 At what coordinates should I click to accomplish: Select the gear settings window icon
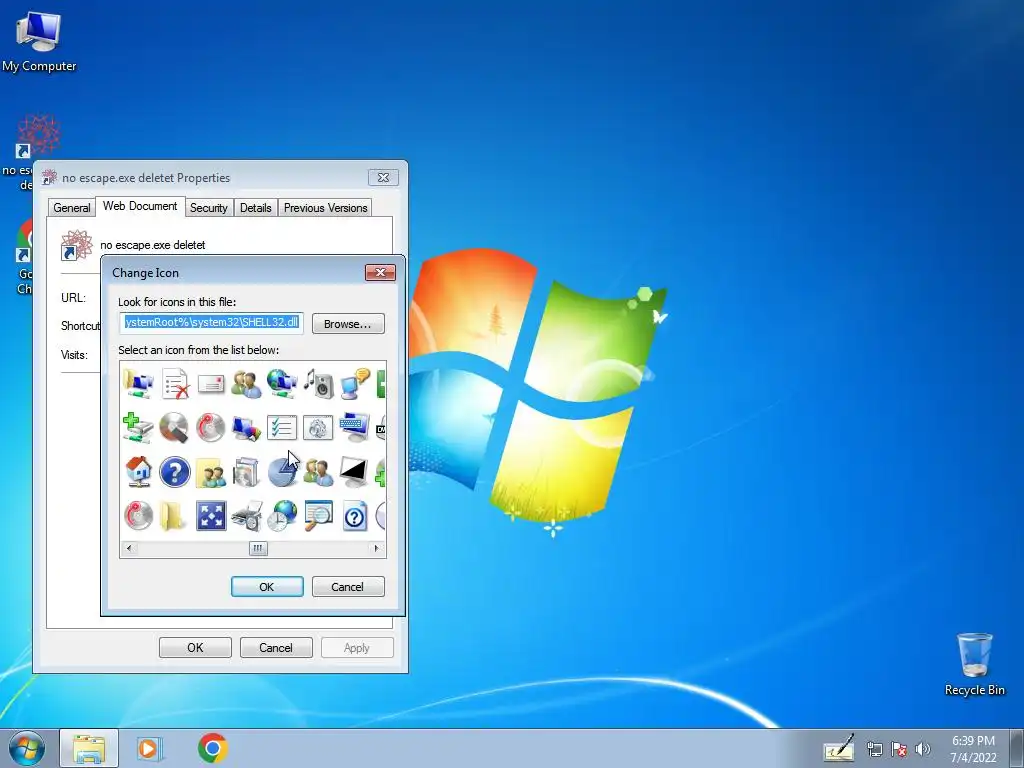point(318,428)
